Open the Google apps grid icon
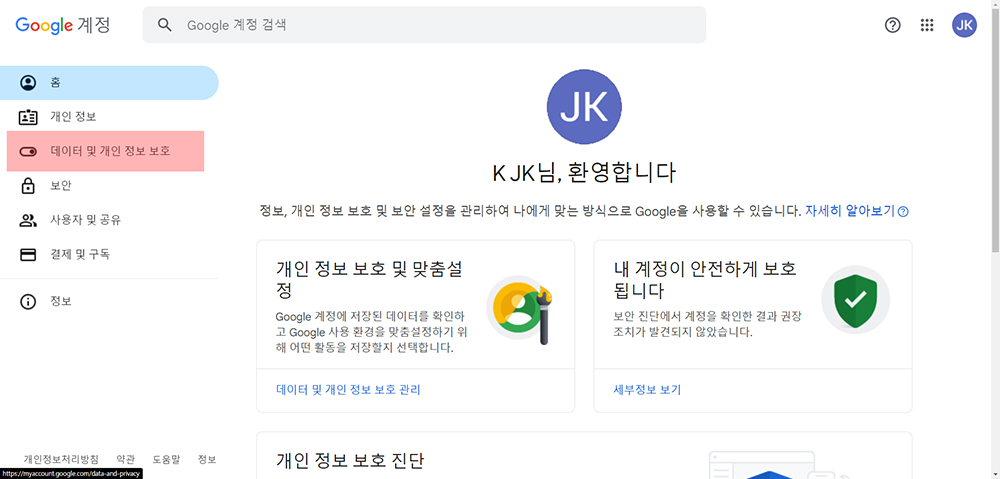This screenshot has width=1000, height=479. point(927,25)
